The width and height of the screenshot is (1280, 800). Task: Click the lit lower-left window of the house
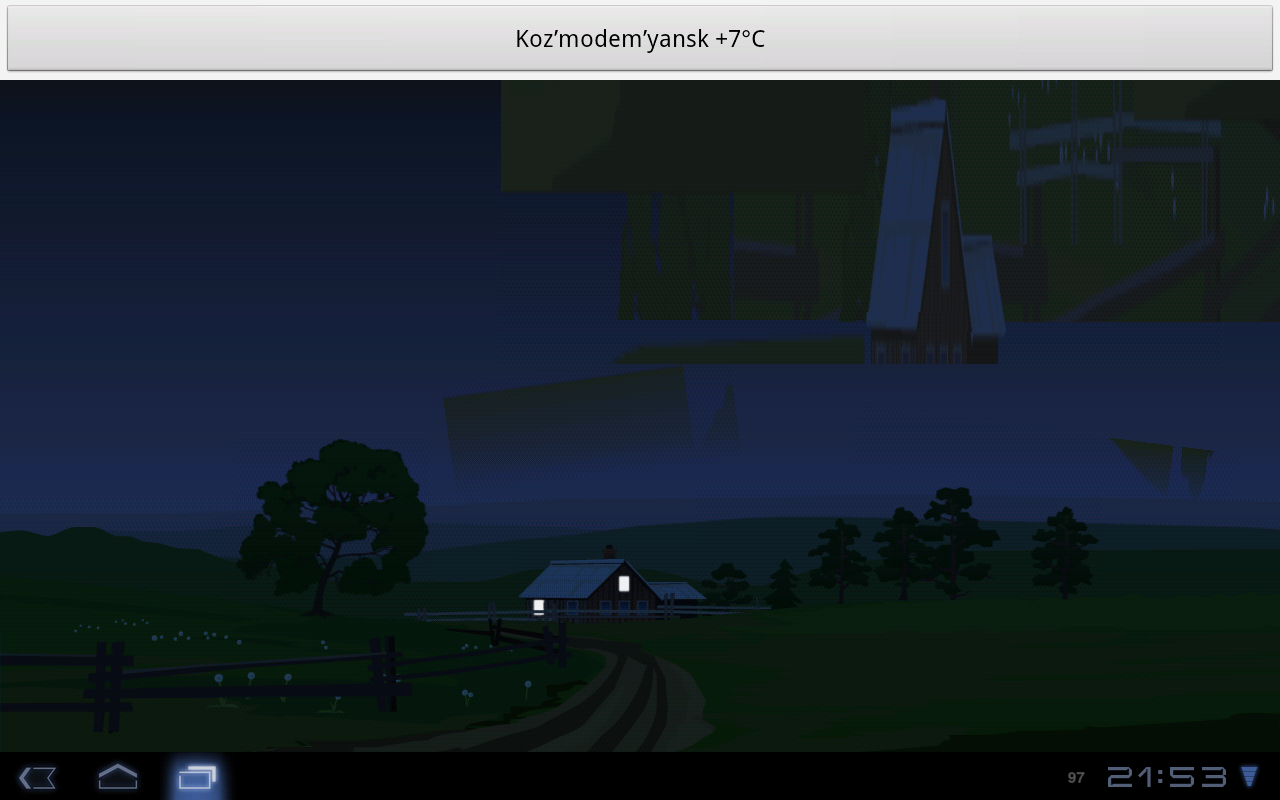tap(538, 605)
